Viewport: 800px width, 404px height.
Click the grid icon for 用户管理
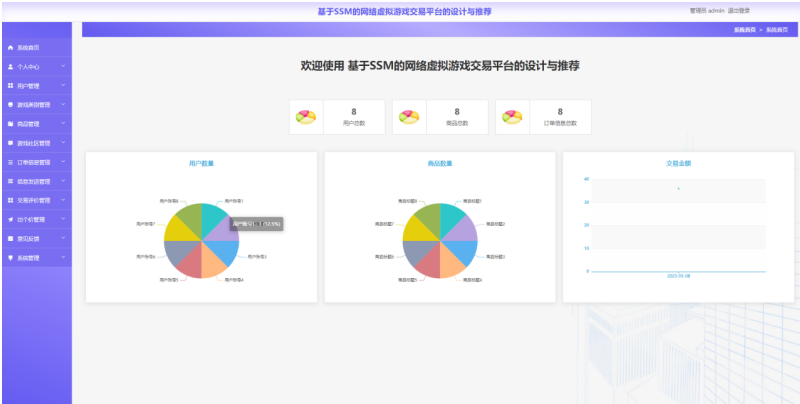(x=10, y=86)
